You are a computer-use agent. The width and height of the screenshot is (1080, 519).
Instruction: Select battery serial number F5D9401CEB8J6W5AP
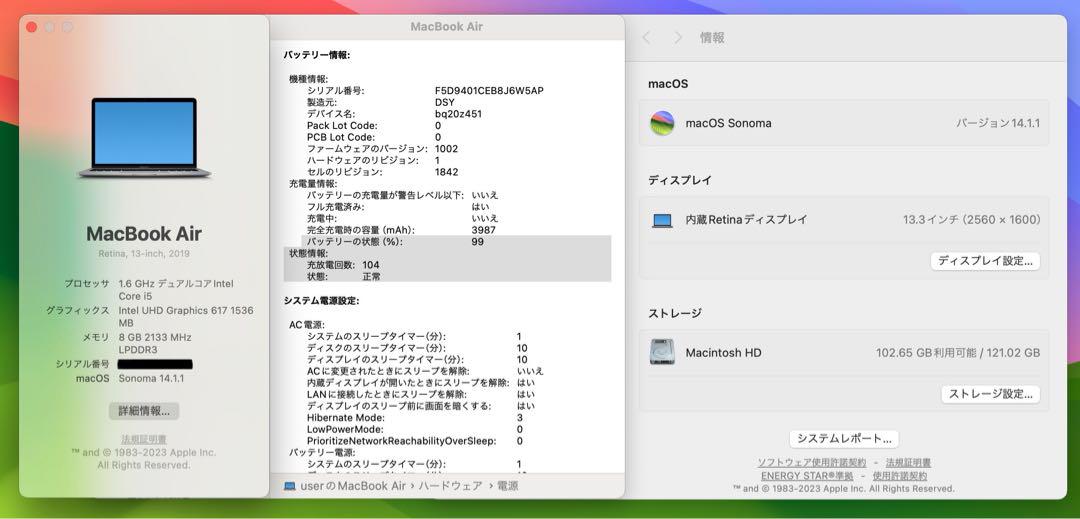pos(489,91)
